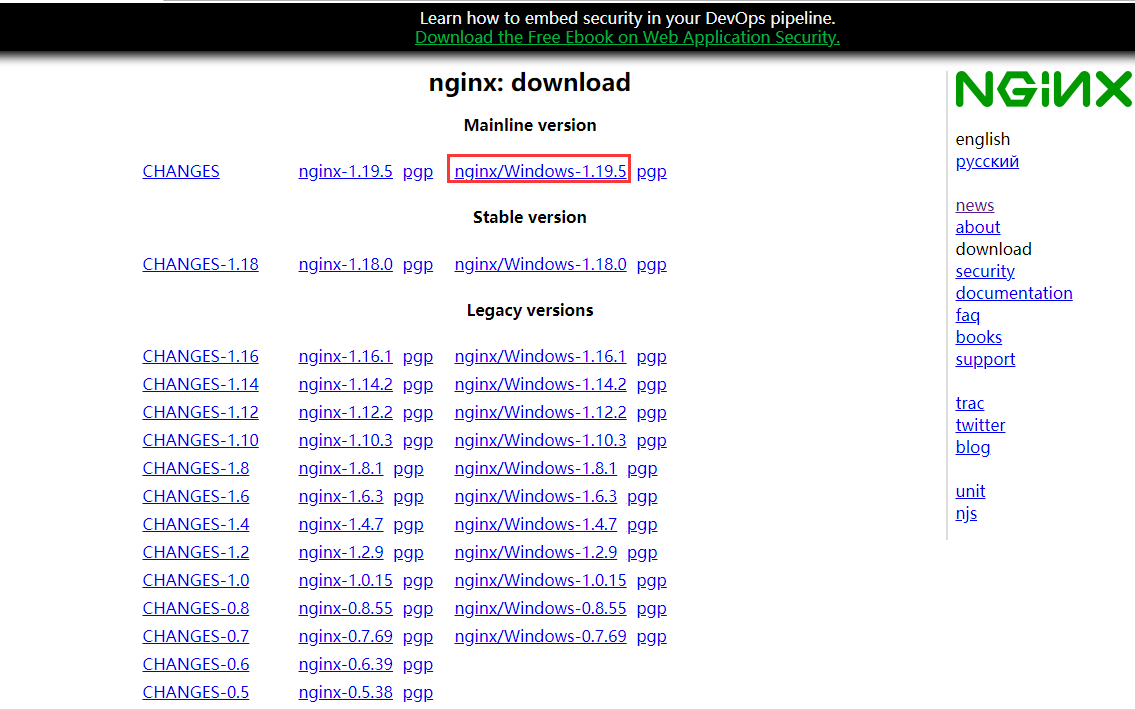Image resolution: width=1135 pixels, height=710 pixels.
Task: Open the njs project link
Action: click(966, 513)
